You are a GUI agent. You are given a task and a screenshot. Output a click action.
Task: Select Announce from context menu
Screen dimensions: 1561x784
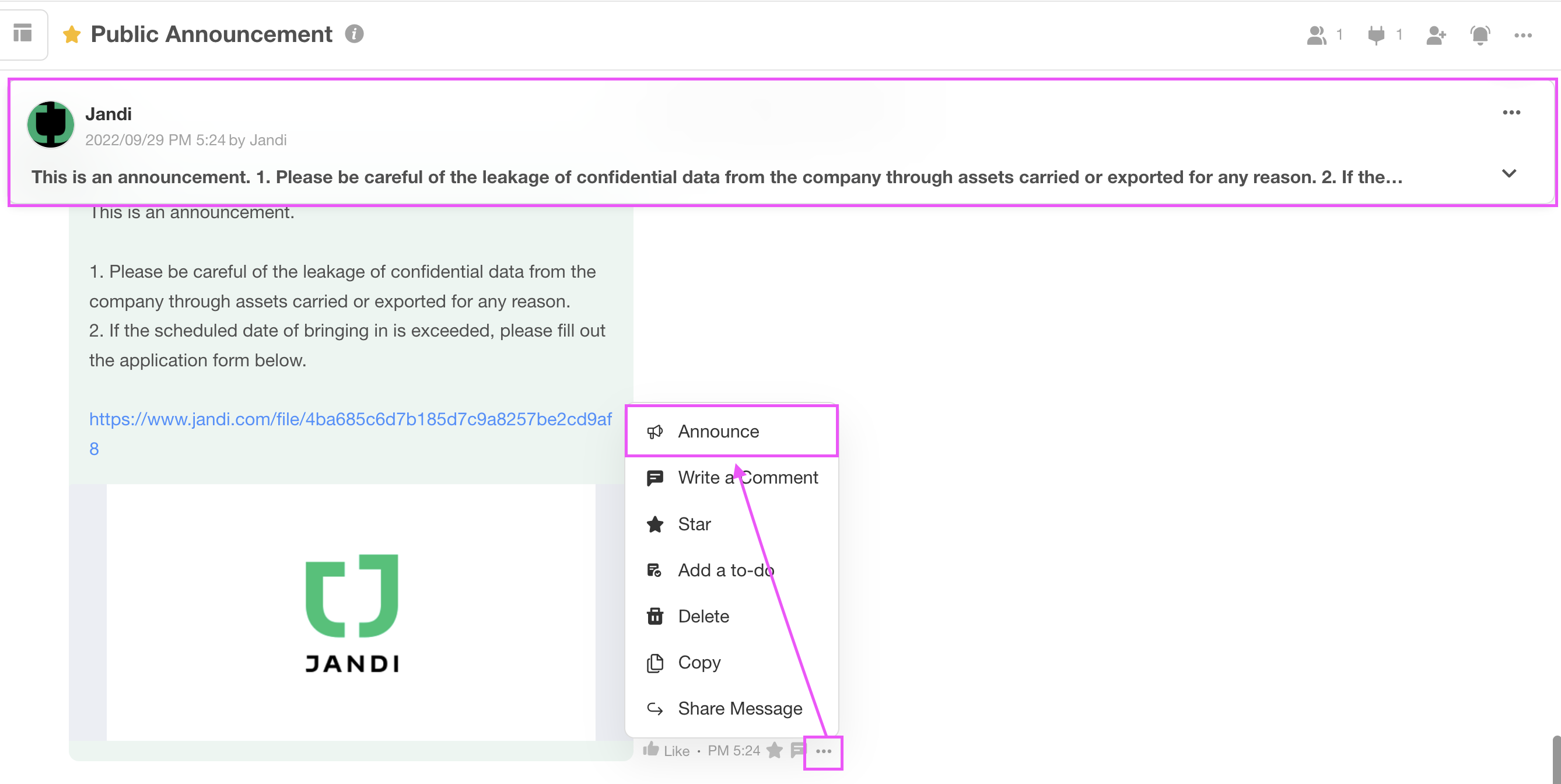718,432
